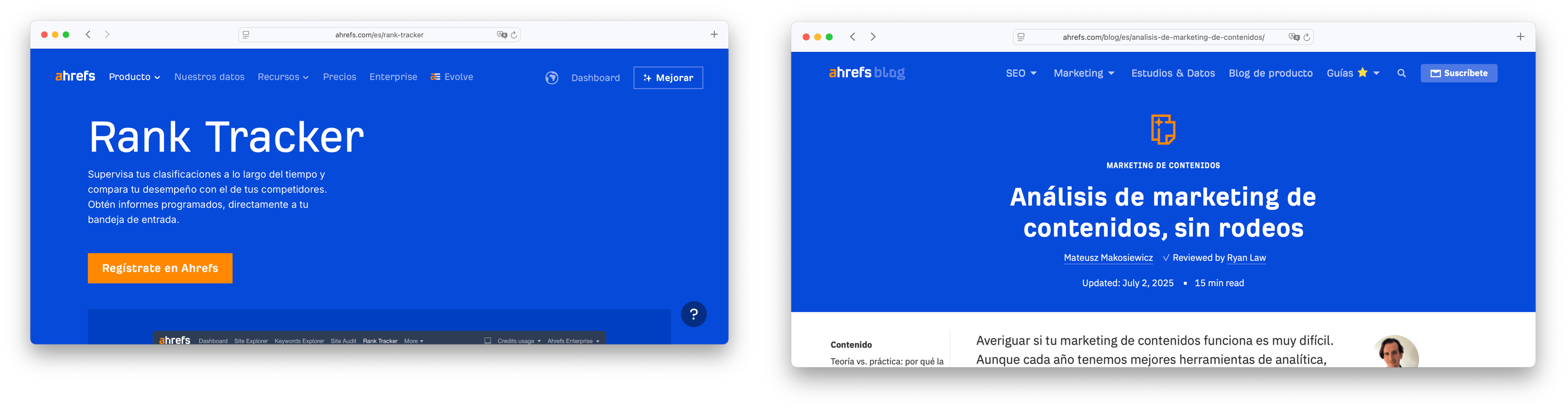Click the "Rank Tracker" page heading
The width and height of the screenshot is (1568, 410).
pos(226,137)
